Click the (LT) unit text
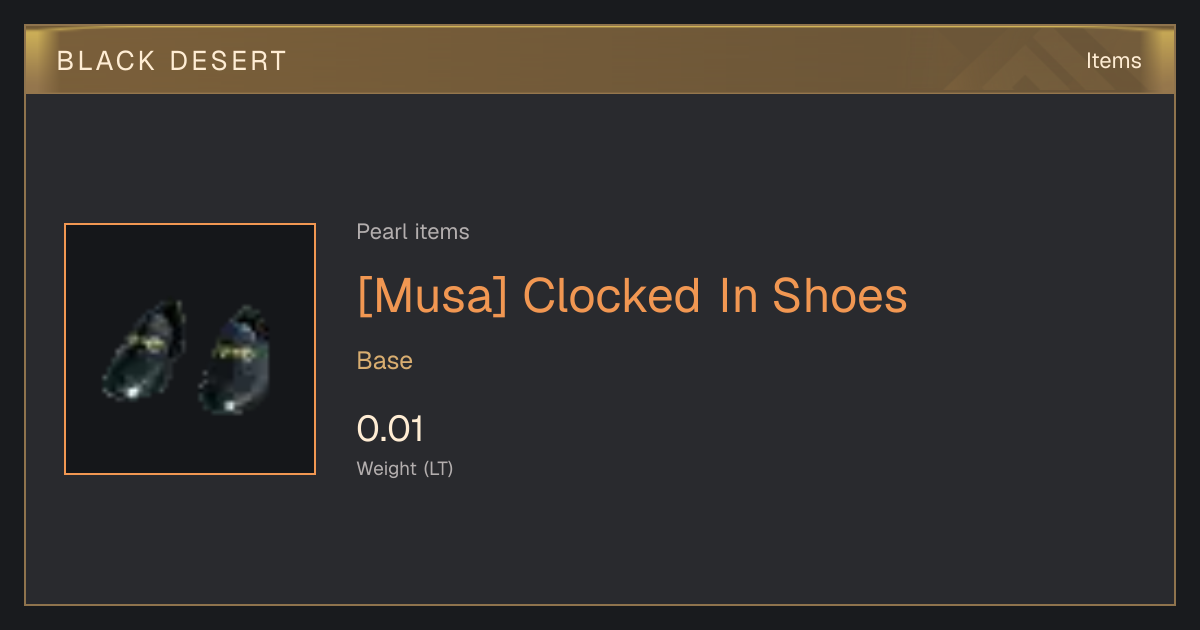1200x630 pixels. click(x=438, y=468)
